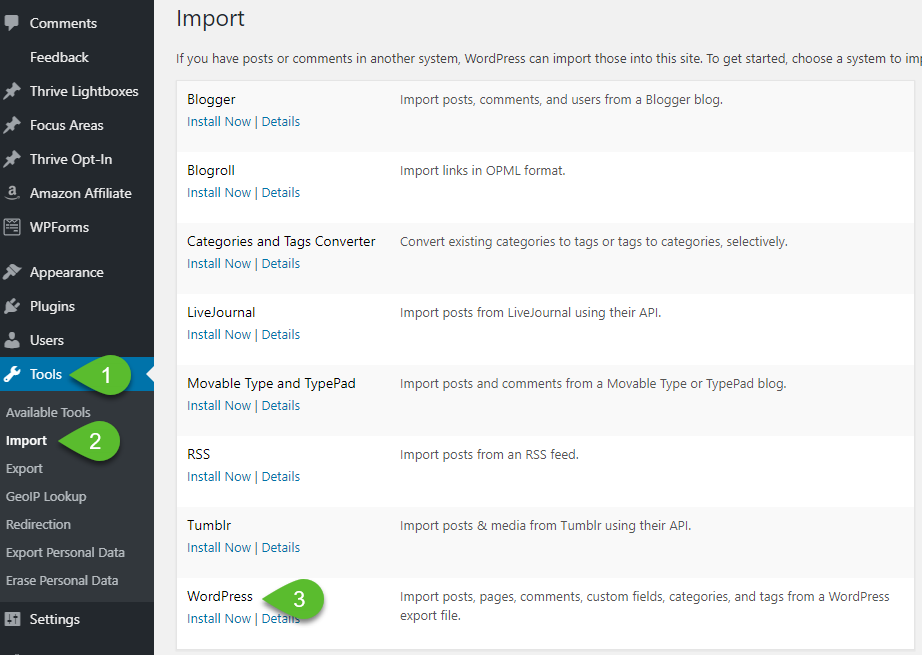Click the Thrive Lightboxes pin icon
922x655 pixels.
[12, 91]
